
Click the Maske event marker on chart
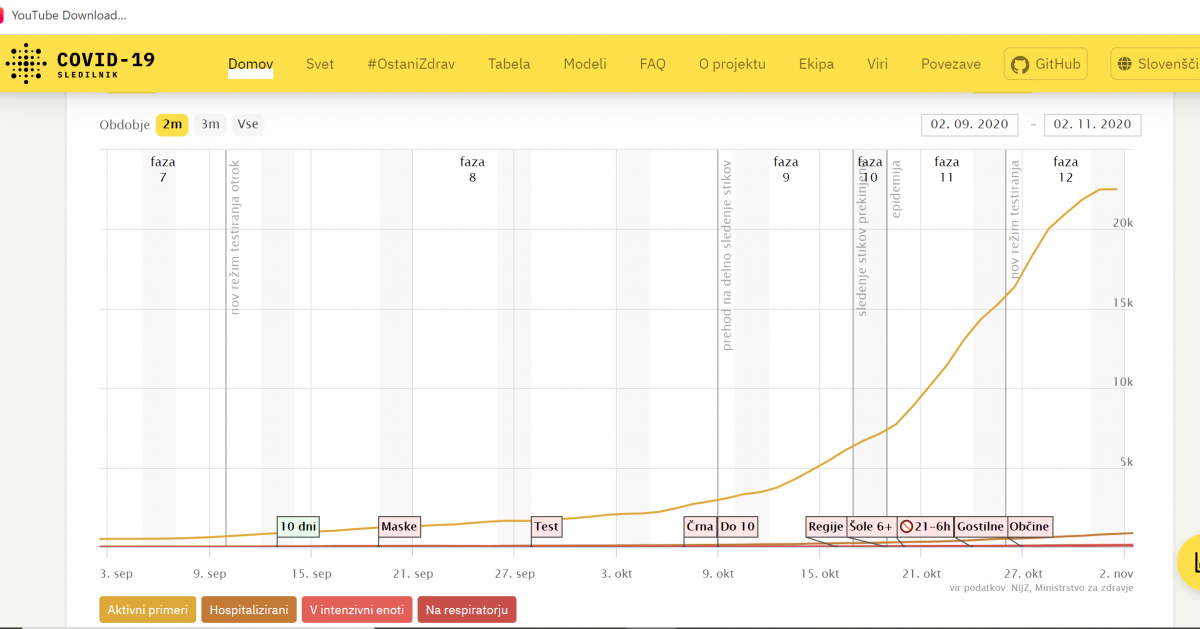[x=399, y=527]
